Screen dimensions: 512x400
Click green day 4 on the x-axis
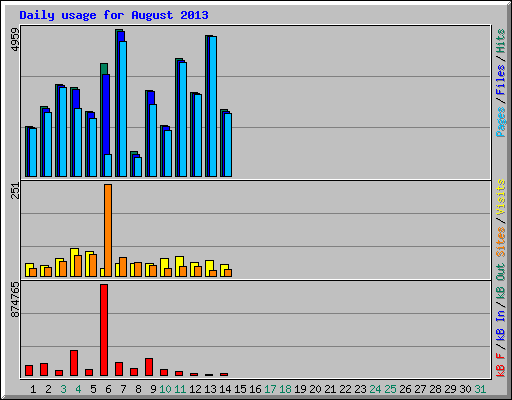[78, 389]
